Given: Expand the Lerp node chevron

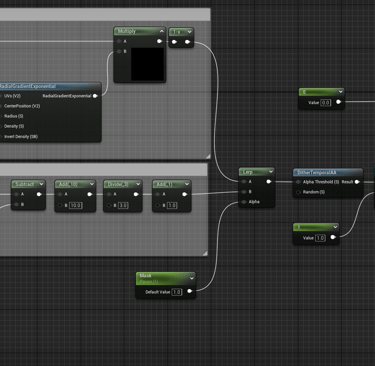Looking at the screenshot, I should coord(270,172).
